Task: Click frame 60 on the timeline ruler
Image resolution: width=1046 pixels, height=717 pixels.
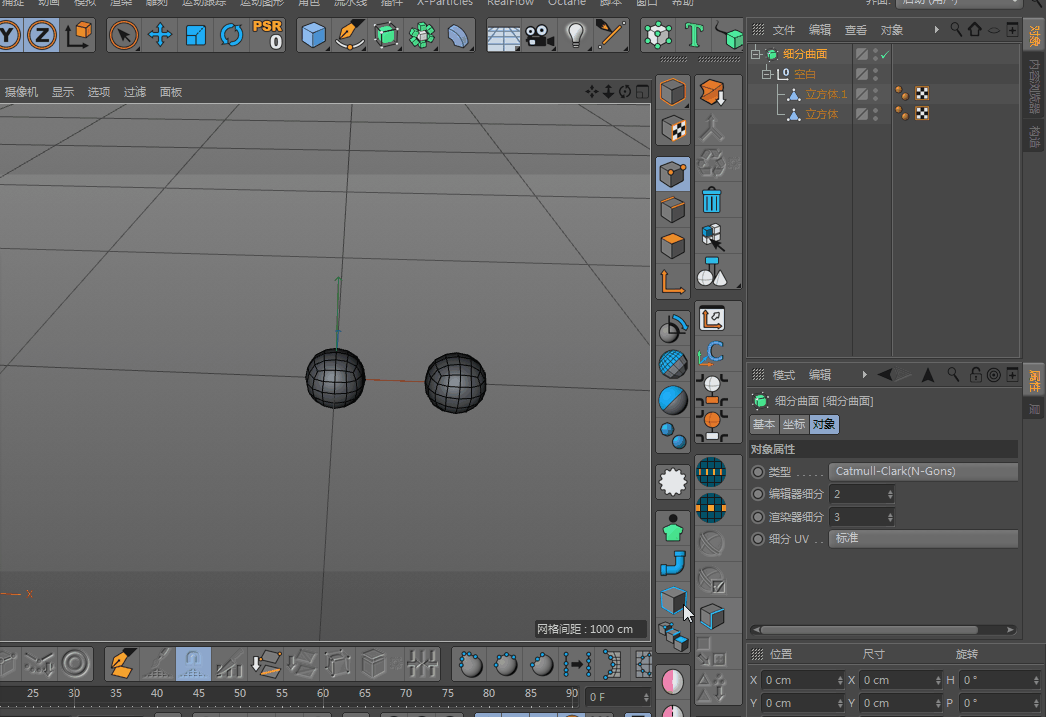Action: (x=323, y=694)
